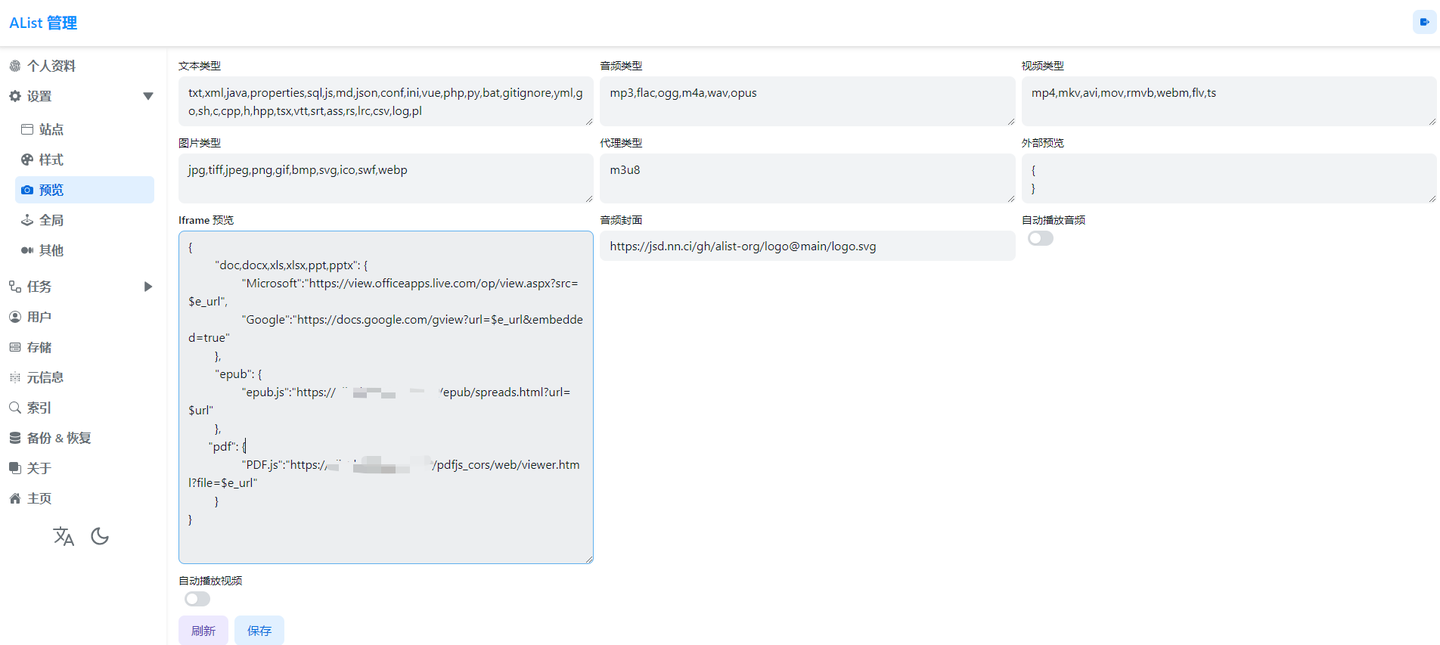
Task: Click the 音频类型 text area resize handle
Action: point(1009,121)
